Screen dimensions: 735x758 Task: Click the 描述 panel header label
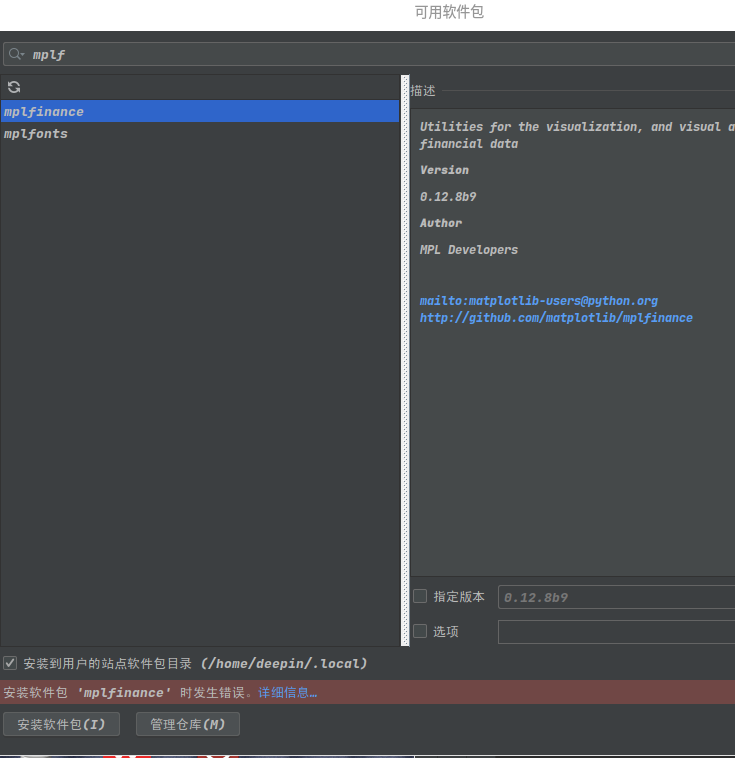point(423,91)
